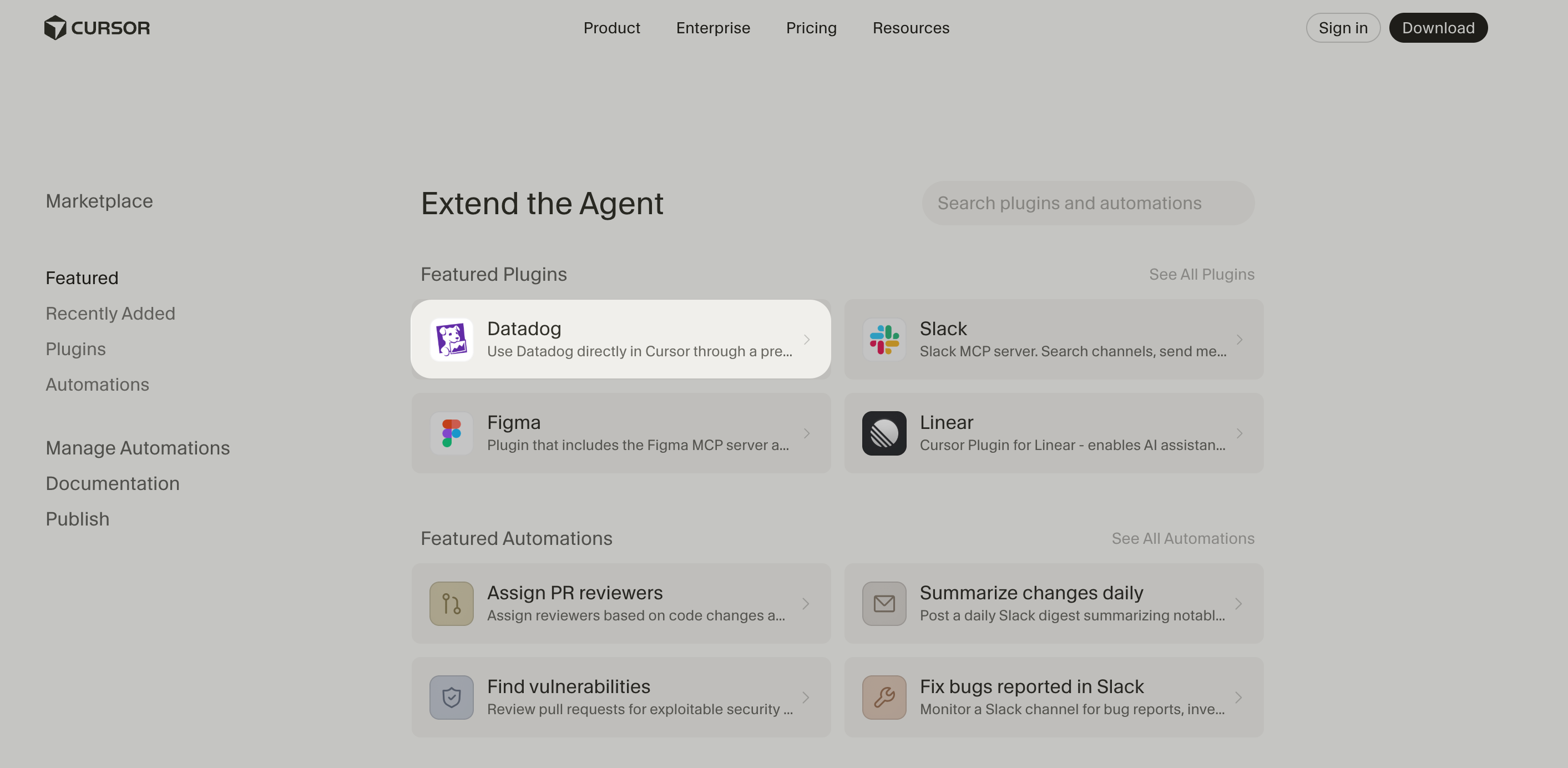Click the shield icon for Find vulnerabilities
The height and width of the screenshot is (768, 1568).
451,698
